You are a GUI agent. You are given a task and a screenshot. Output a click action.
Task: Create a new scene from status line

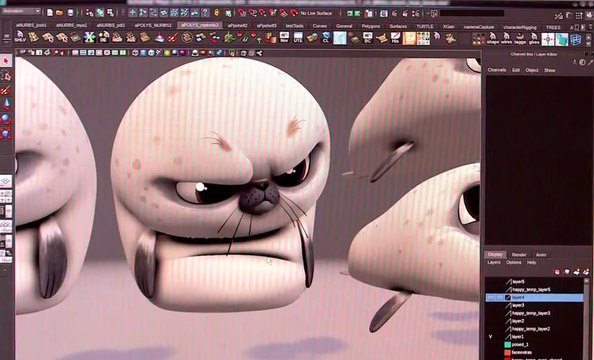tap(50, 13)
